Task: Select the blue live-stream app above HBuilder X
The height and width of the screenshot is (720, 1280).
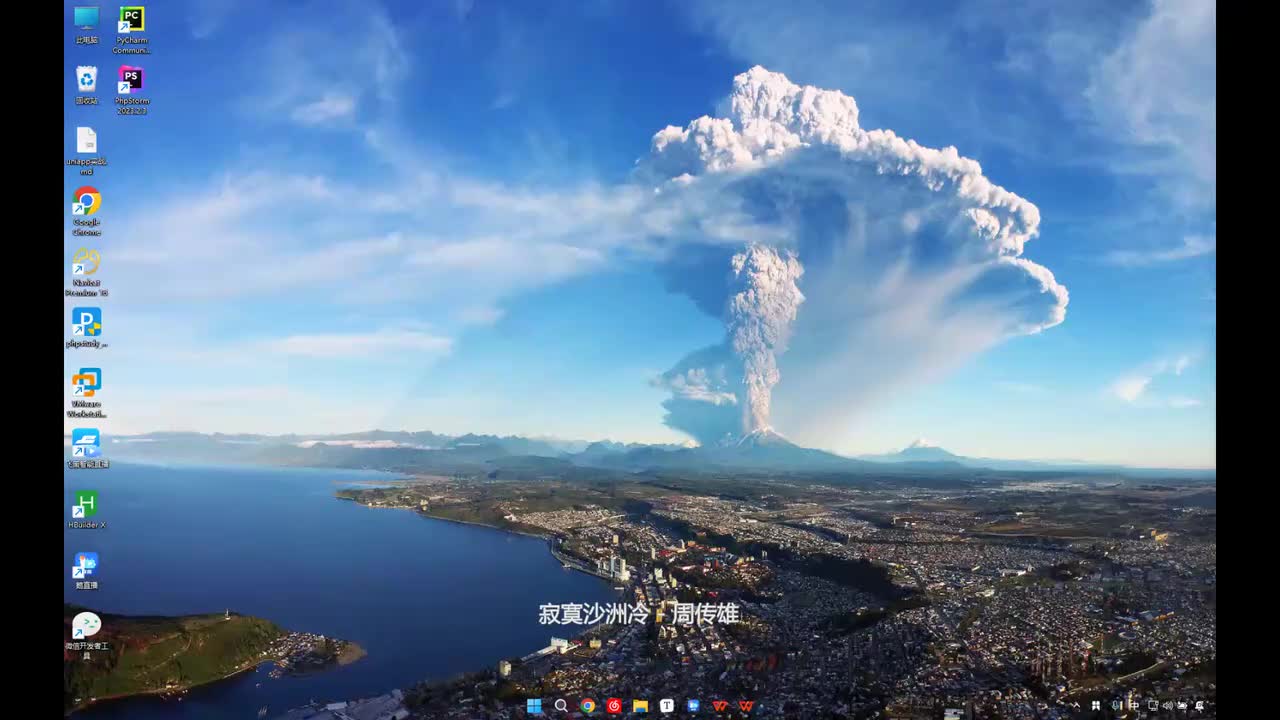Action: click(x=87, y=448)
